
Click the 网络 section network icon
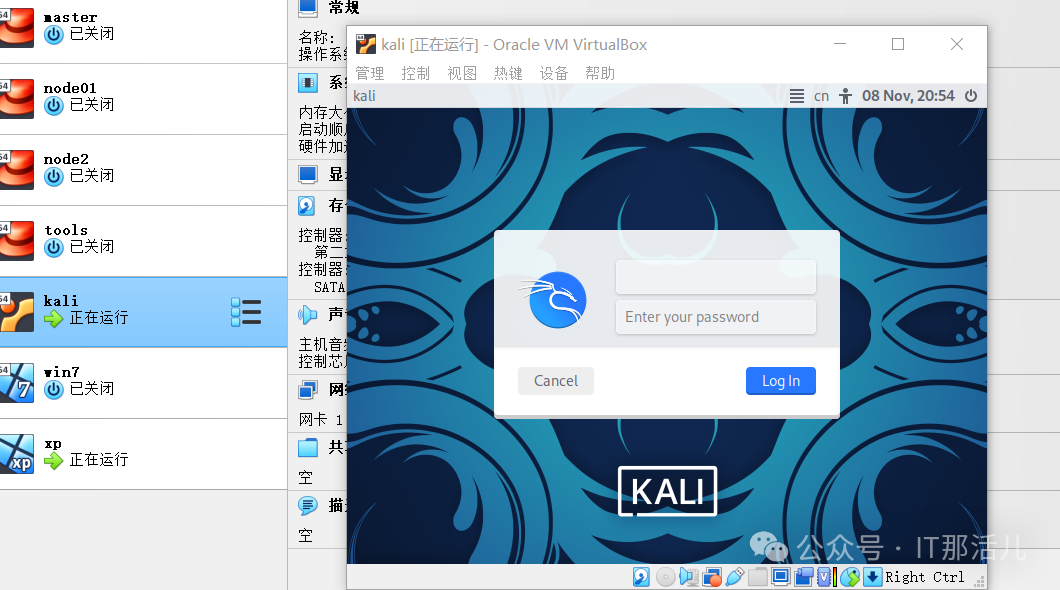pos(308,389)
